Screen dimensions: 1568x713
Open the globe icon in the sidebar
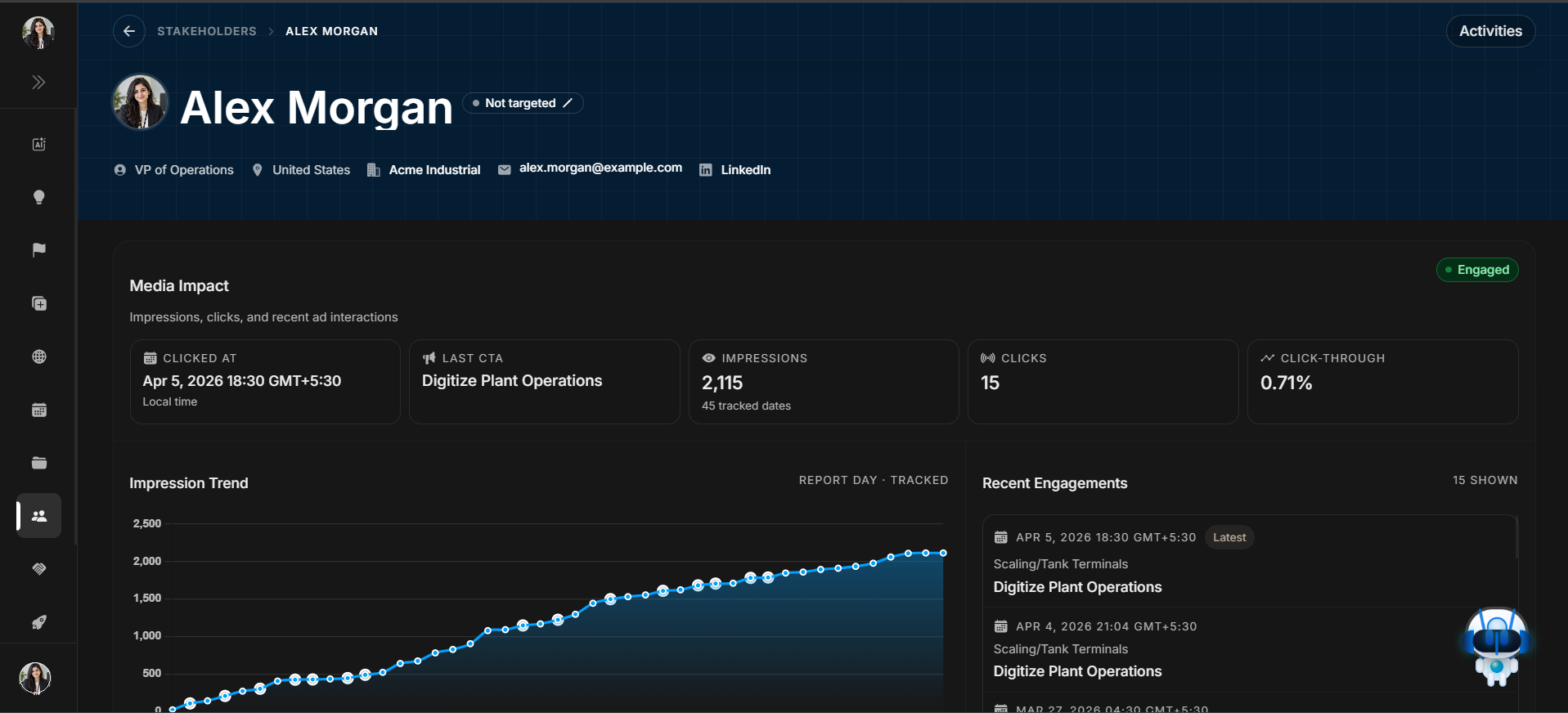[x=38, y=356]
